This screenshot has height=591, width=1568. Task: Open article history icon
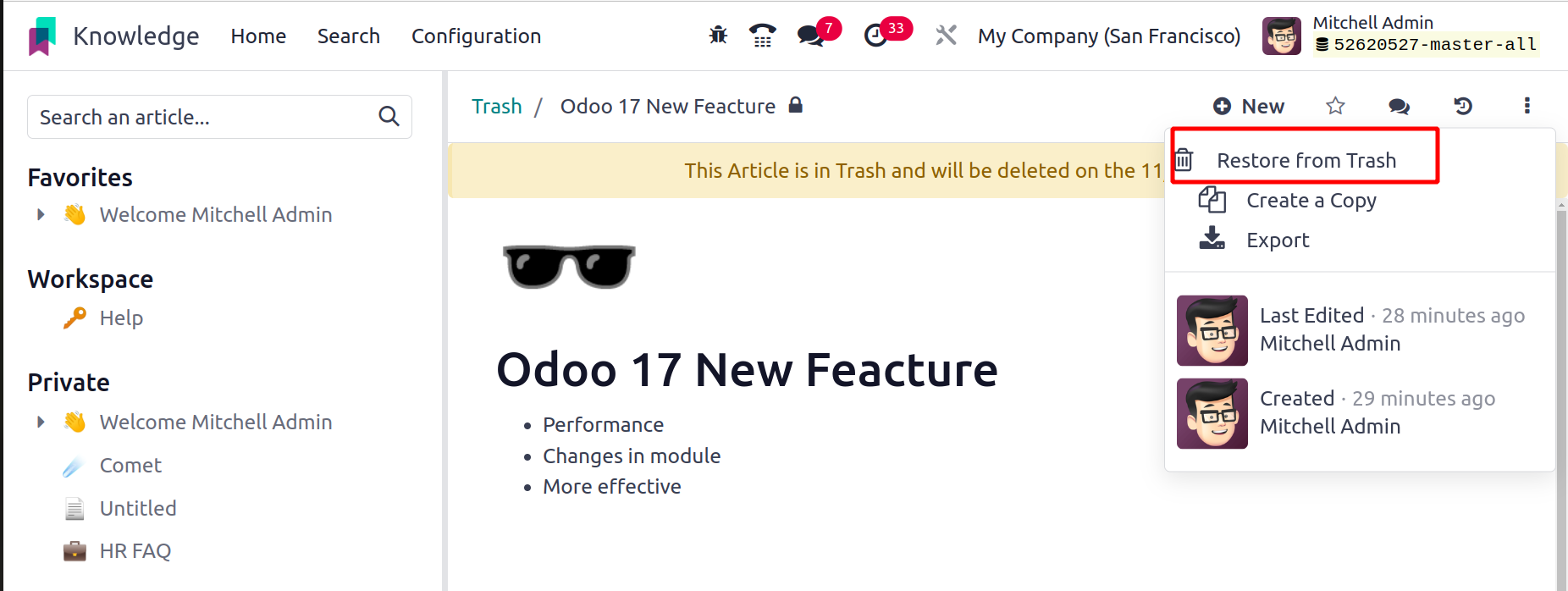pos(1463,106)
